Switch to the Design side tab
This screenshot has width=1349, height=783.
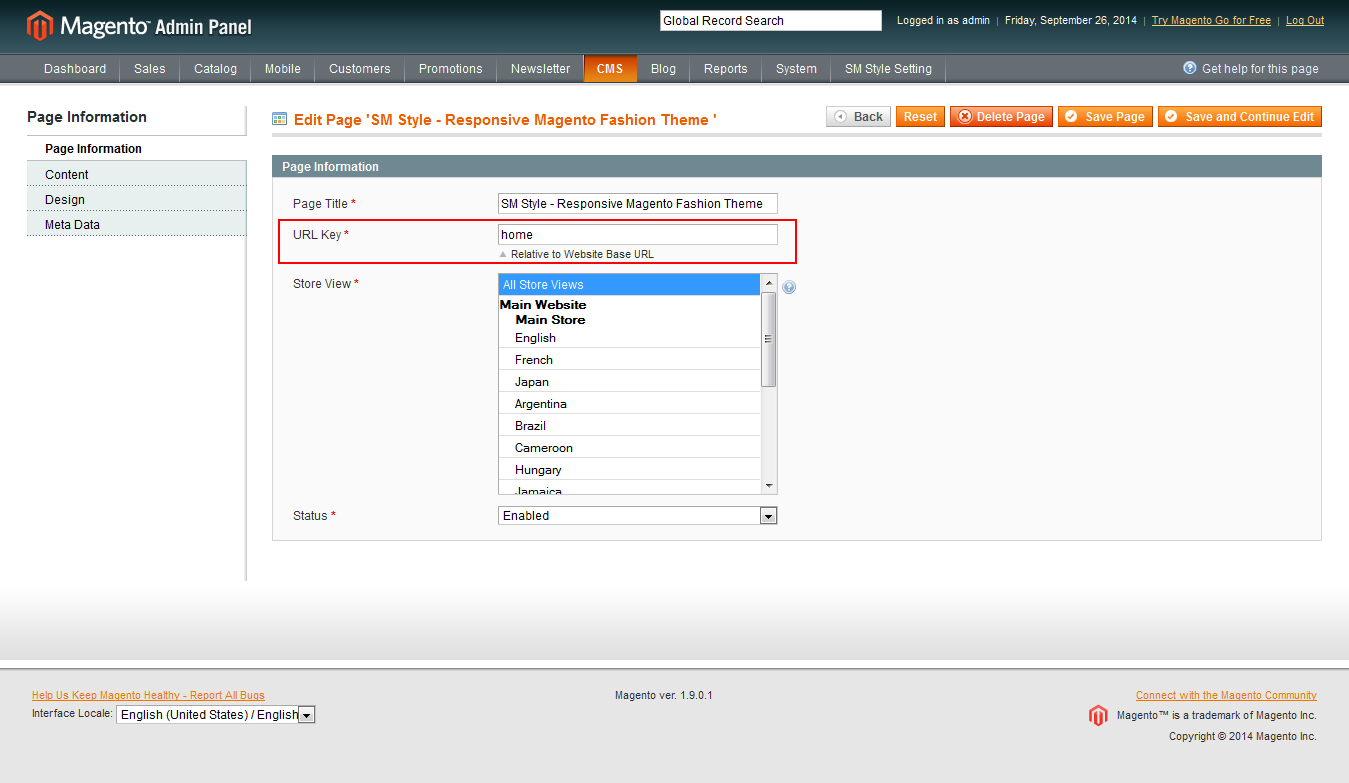tap(136, 199)
